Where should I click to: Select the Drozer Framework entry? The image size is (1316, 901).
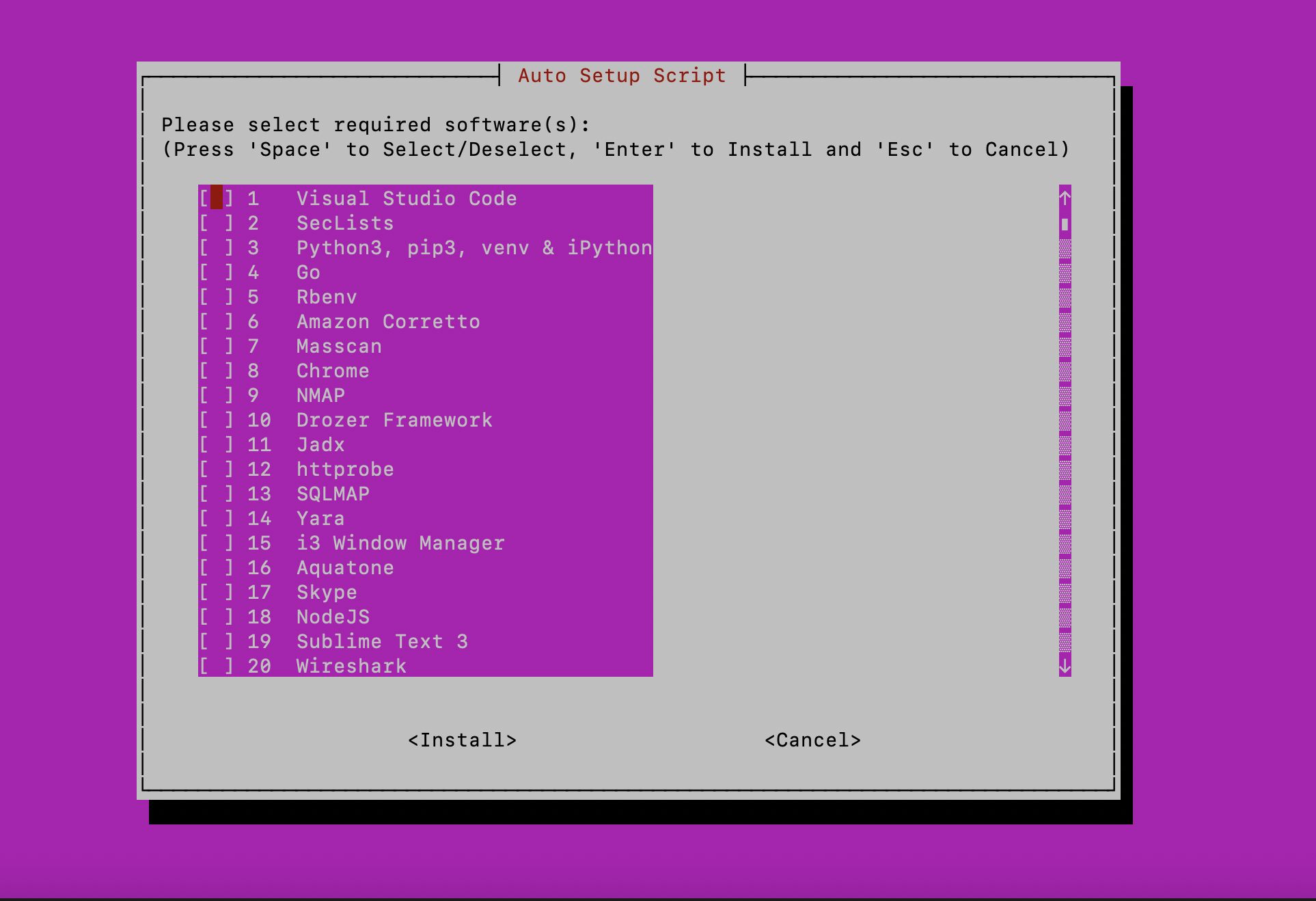(x=425, y=420)
